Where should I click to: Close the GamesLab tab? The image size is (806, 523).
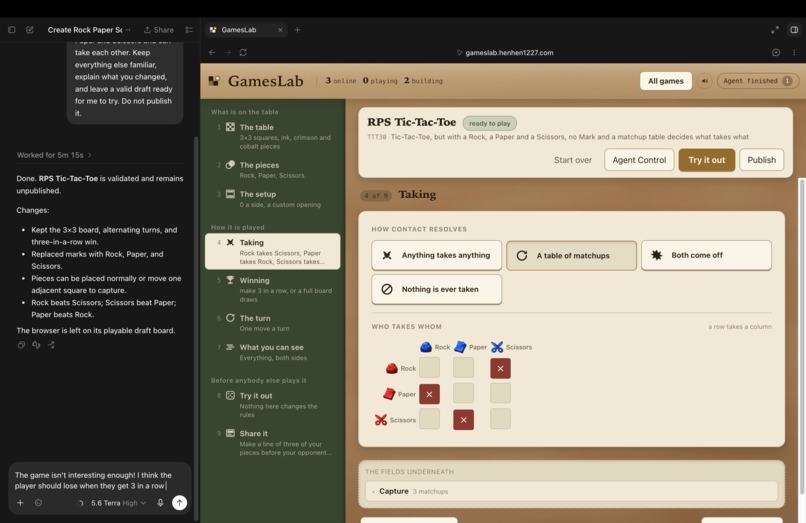280,30
